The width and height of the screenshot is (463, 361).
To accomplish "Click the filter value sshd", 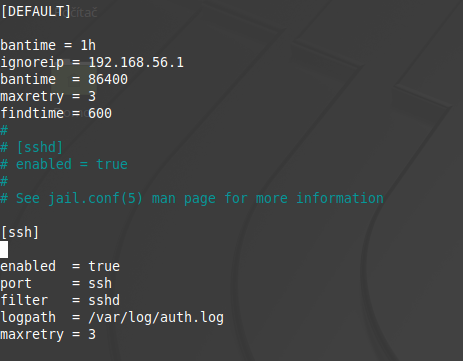I will pyautogui.click(x=104, y=300).
